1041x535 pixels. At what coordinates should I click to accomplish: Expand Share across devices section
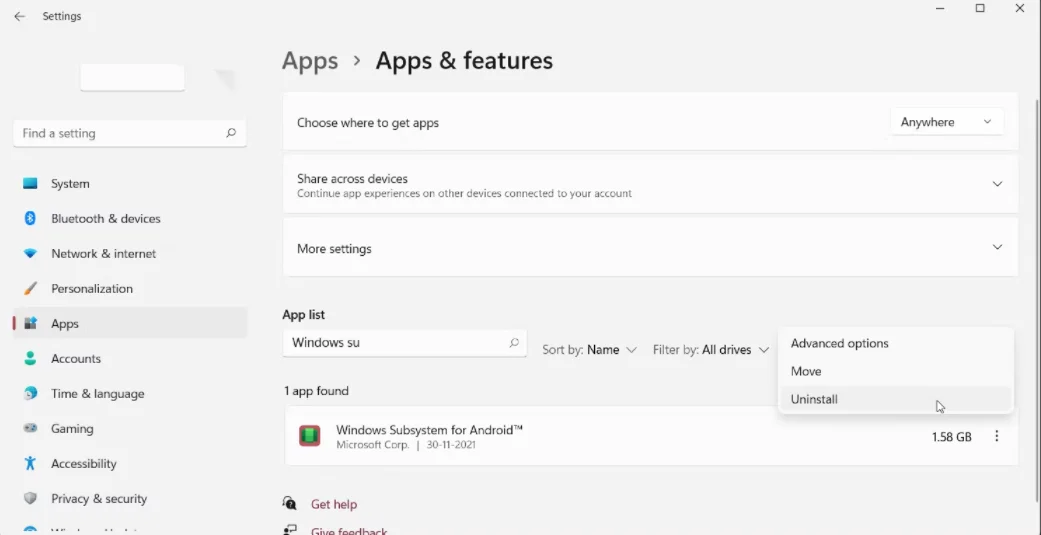tap(650, 185)
